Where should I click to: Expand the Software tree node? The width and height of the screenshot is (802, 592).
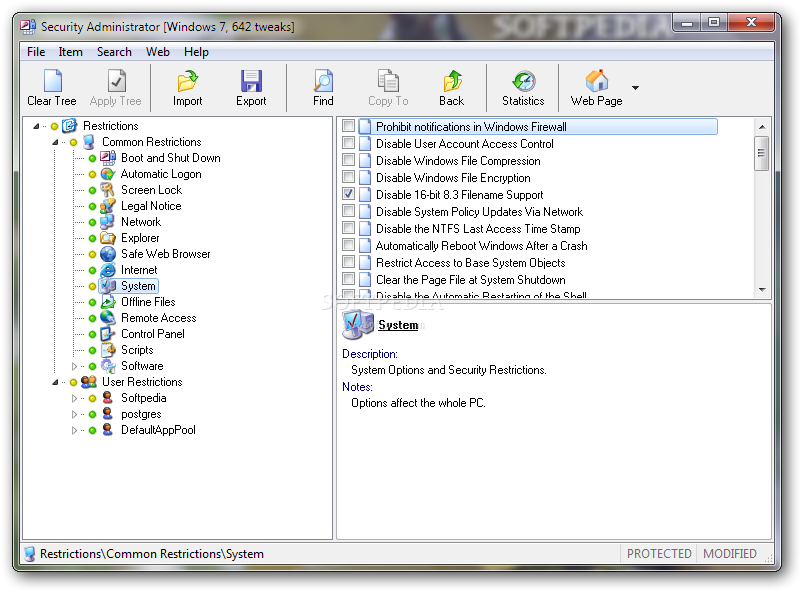tap(74, 366)
